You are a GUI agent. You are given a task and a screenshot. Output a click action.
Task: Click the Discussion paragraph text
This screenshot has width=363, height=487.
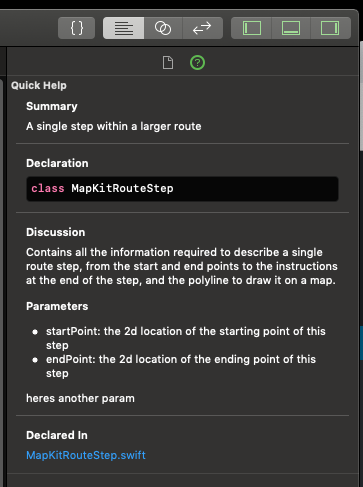click(182, 266)
